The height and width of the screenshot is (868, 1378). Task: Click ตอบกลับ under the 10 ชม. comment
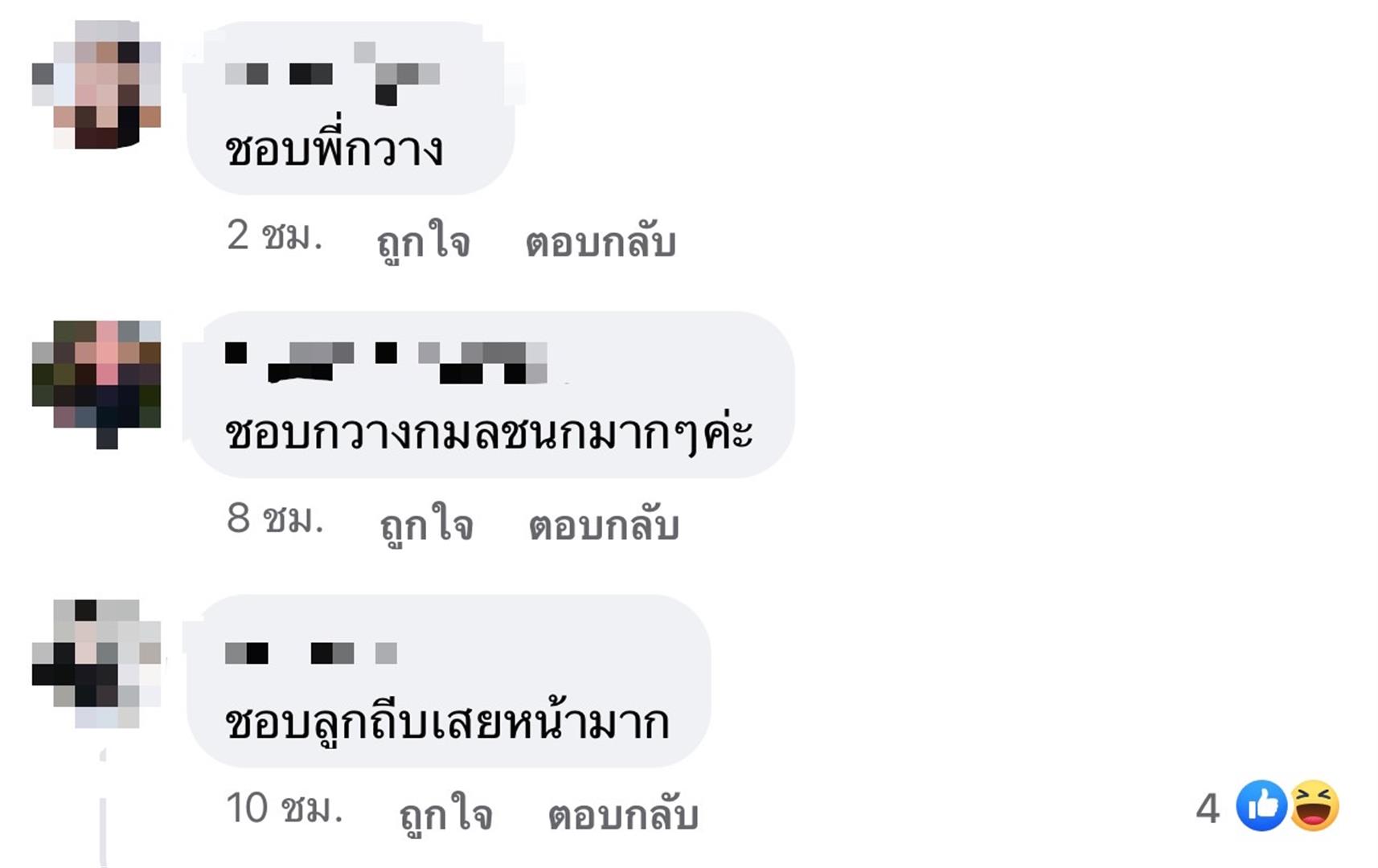[x=623, y=814]
